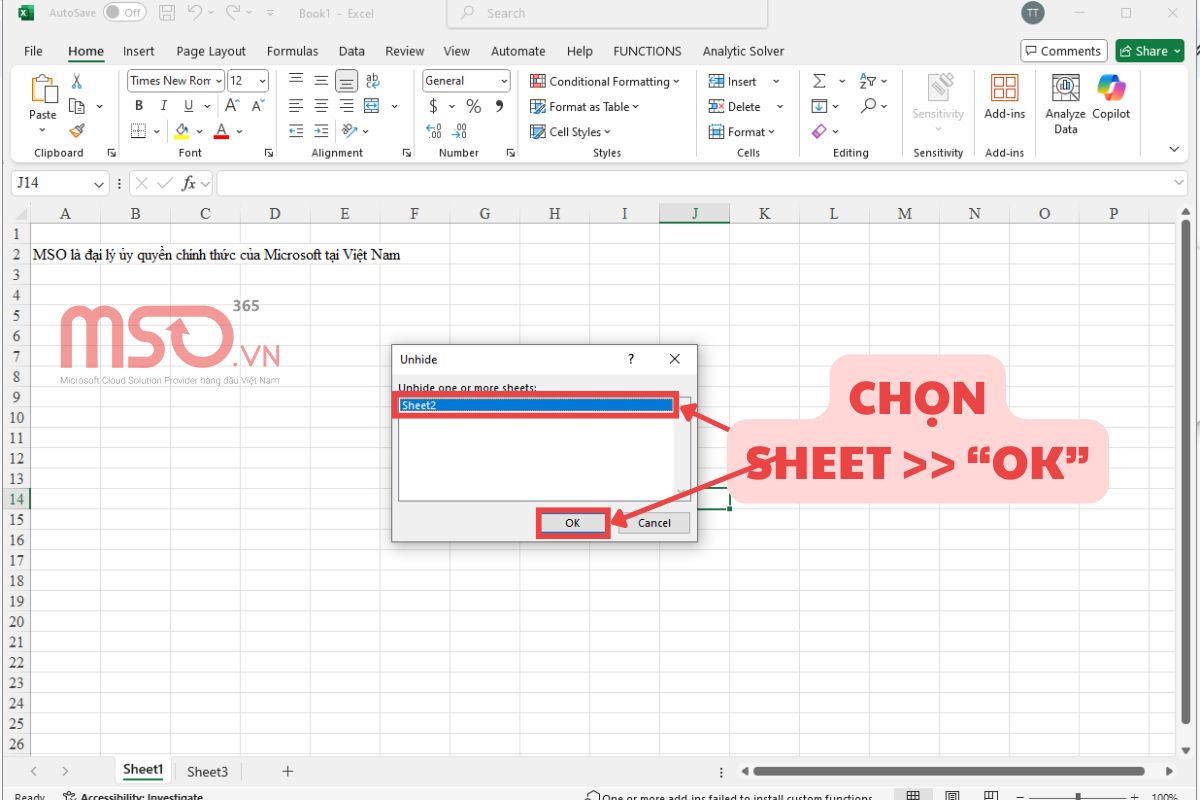This screenshot has height=800, width=1200.
Task: Click the Merge & Center icon
Action: (372, 106)
